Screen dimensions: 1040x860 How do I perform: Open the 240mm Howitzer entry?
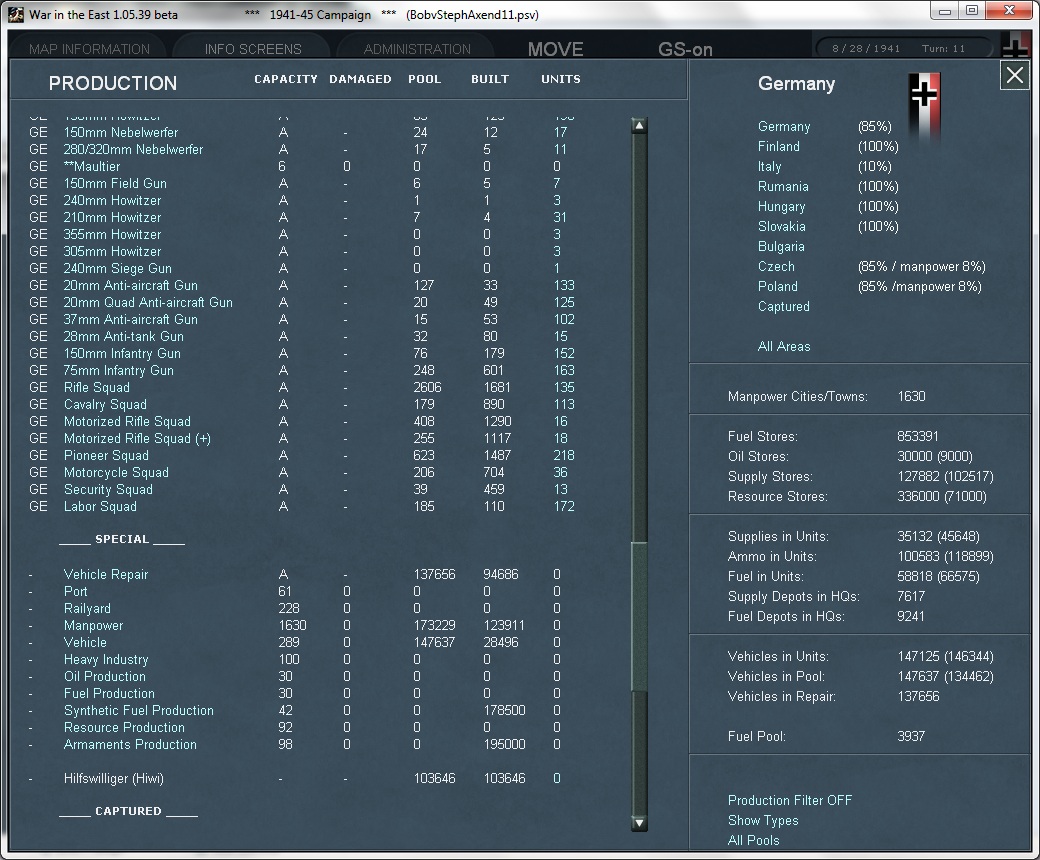[112, 200]
